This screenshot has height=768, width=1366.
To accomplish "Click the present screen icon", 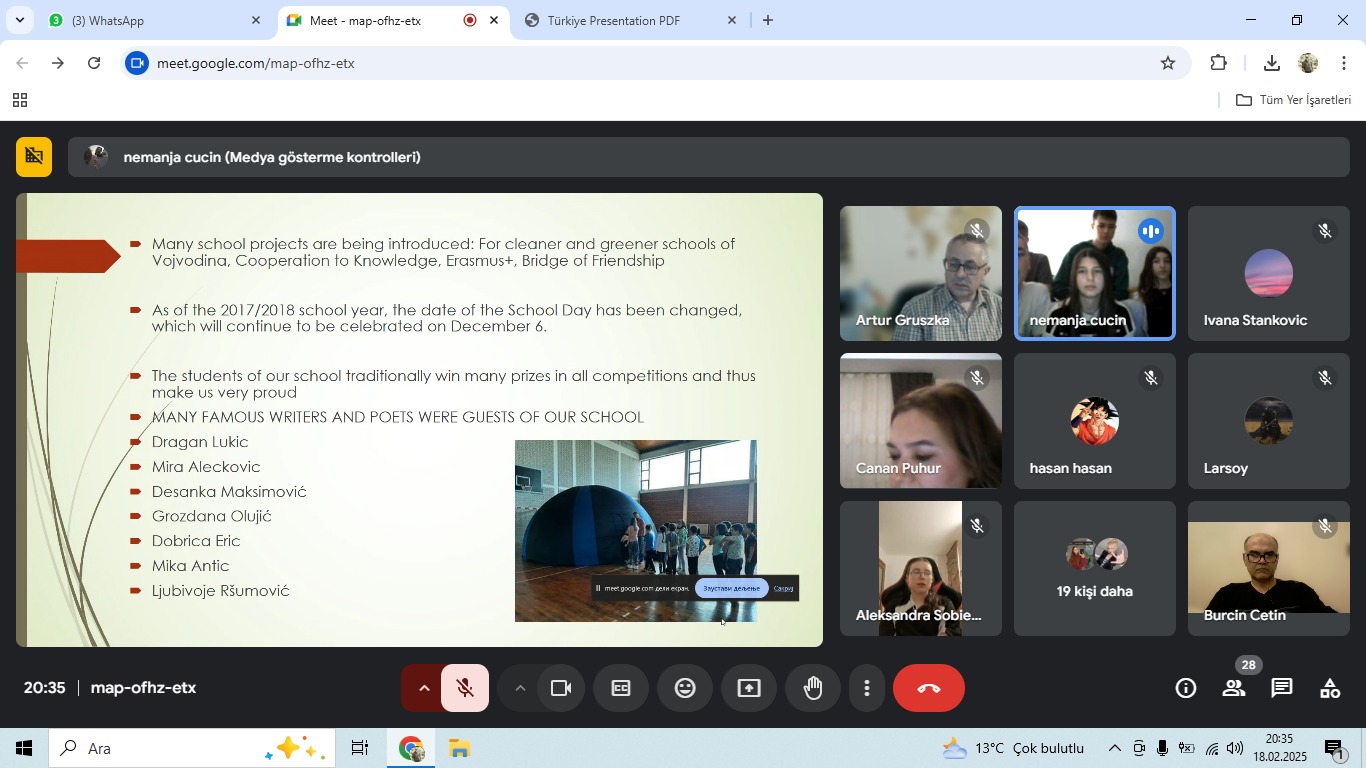I will (749, 688).
